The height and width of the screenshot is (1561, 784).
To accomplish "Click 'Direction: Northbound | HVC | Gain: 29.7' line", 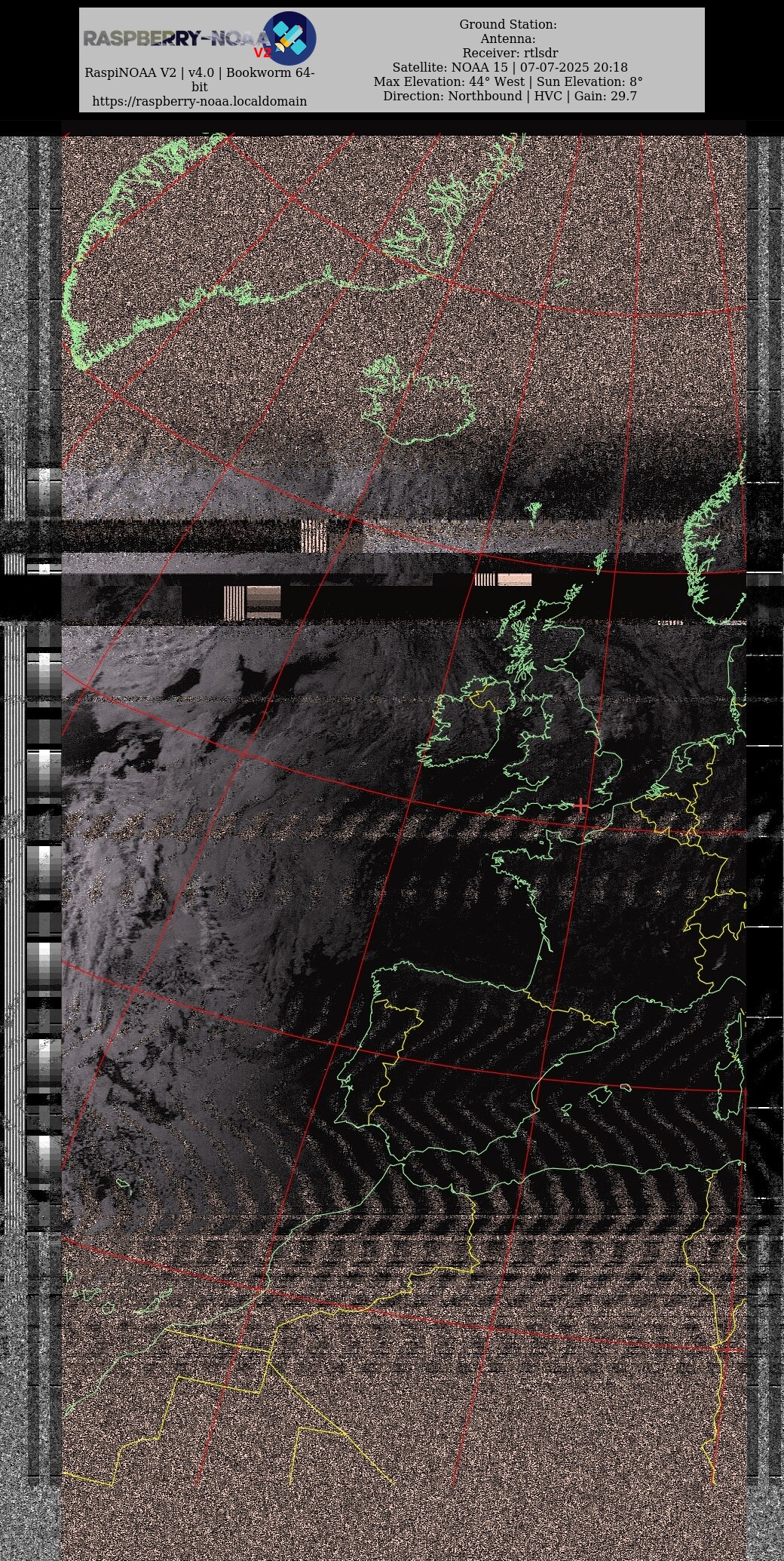I will [x=510, y=96].
